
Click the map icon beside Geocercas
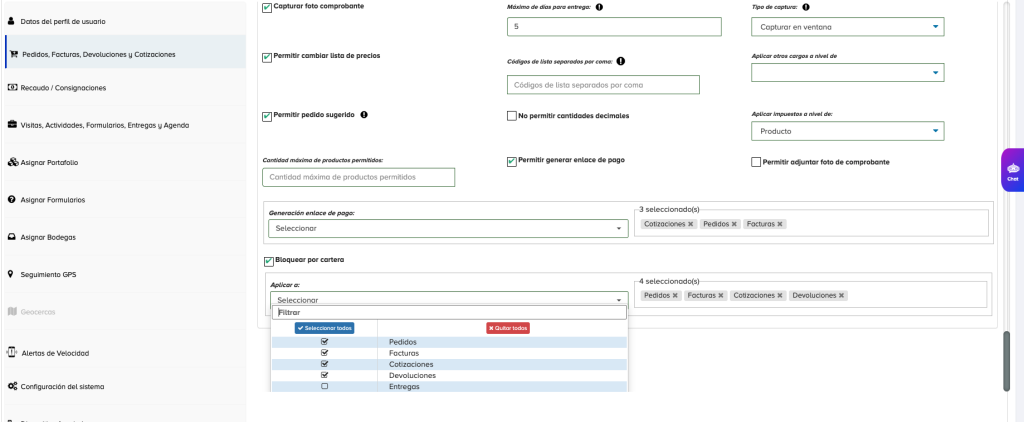pyautogui.click(x=12, y=312)
